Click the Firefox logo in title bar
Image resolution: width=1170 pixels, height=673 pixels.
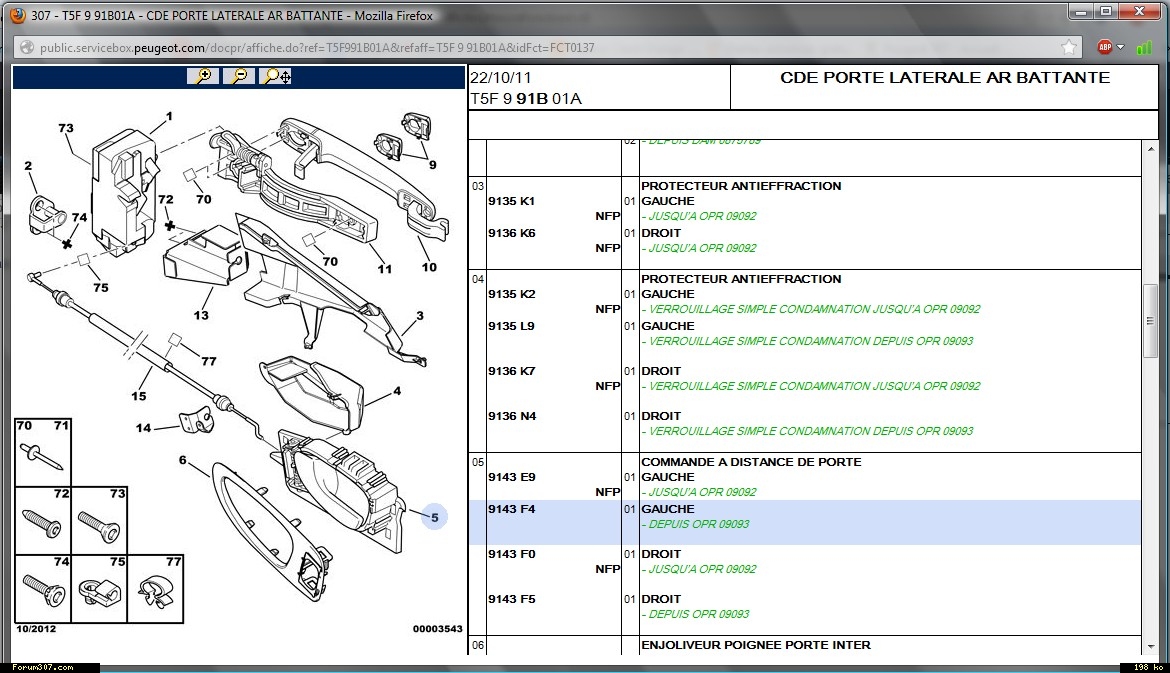point(16,13)
